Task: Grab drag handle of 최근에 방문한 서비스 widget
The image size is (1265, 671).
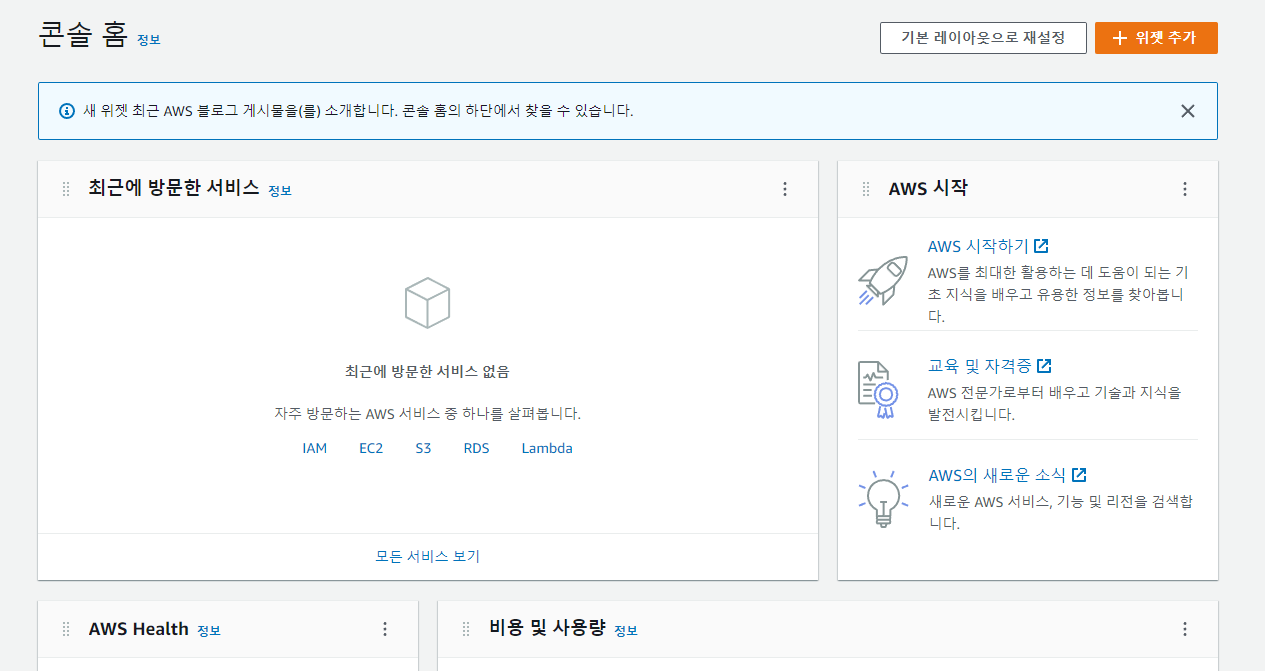Action: click(x=66, y=189)
